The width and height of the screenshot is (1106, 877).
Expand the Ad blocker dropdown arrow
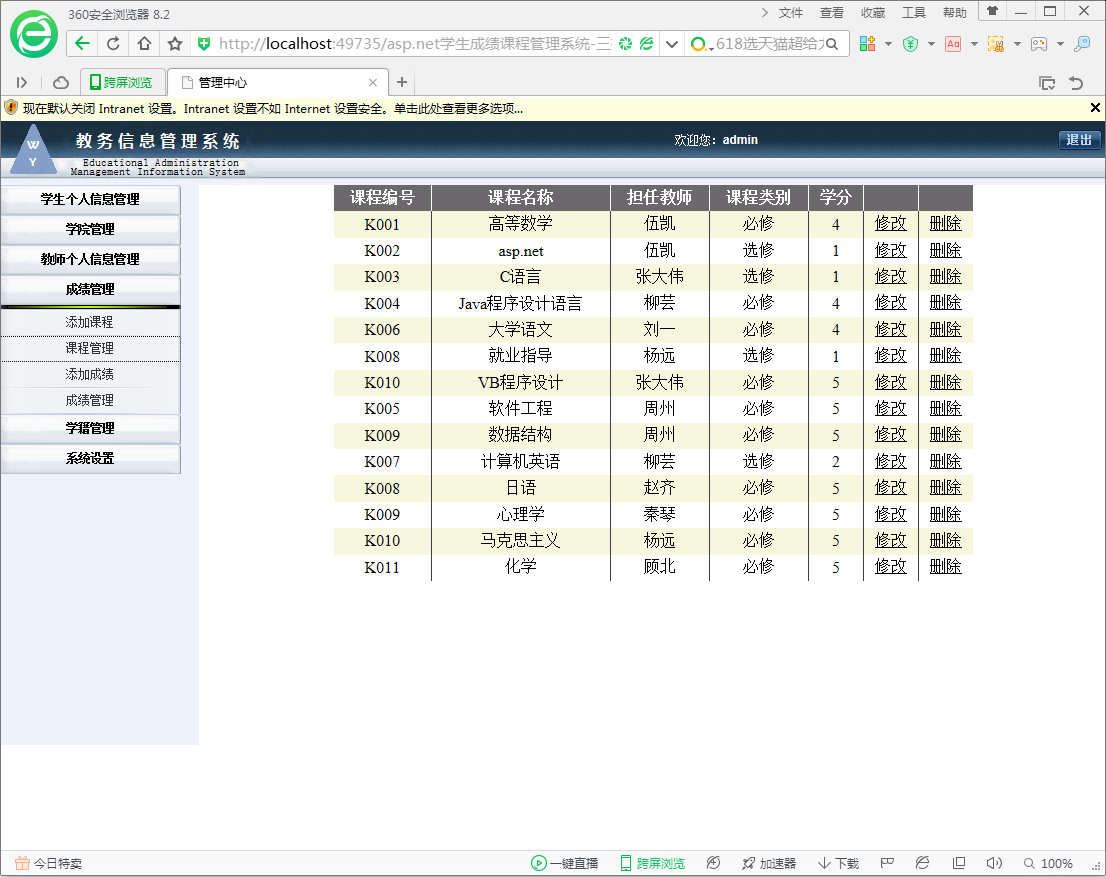[x=974, y=44]
